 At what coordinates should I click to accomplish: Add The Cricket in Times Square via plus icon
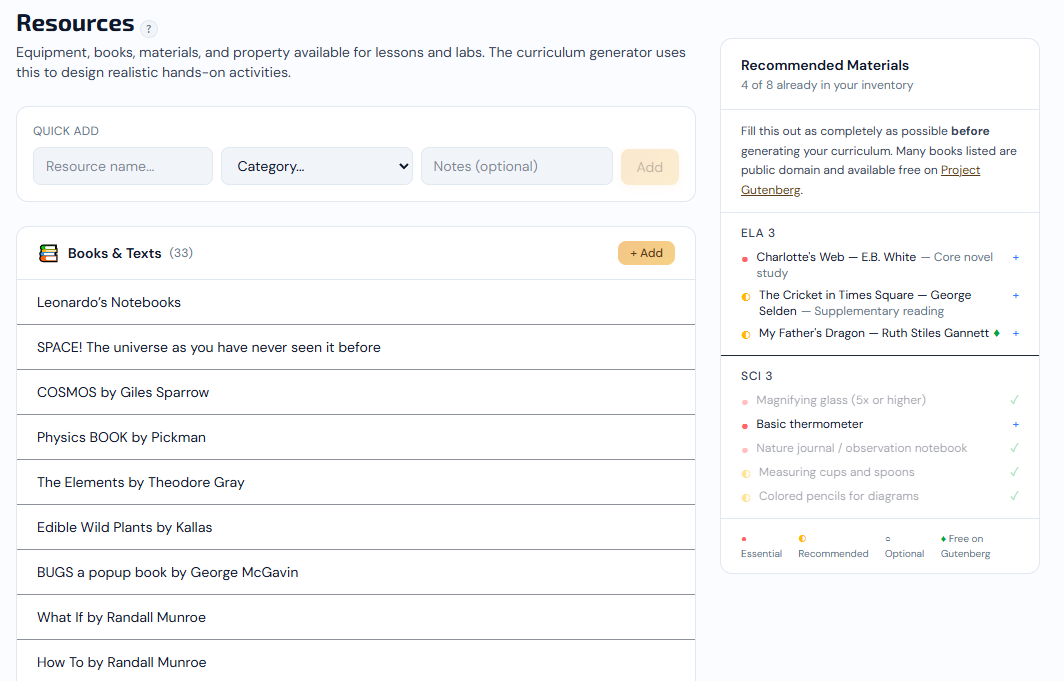pos(1016,295)
